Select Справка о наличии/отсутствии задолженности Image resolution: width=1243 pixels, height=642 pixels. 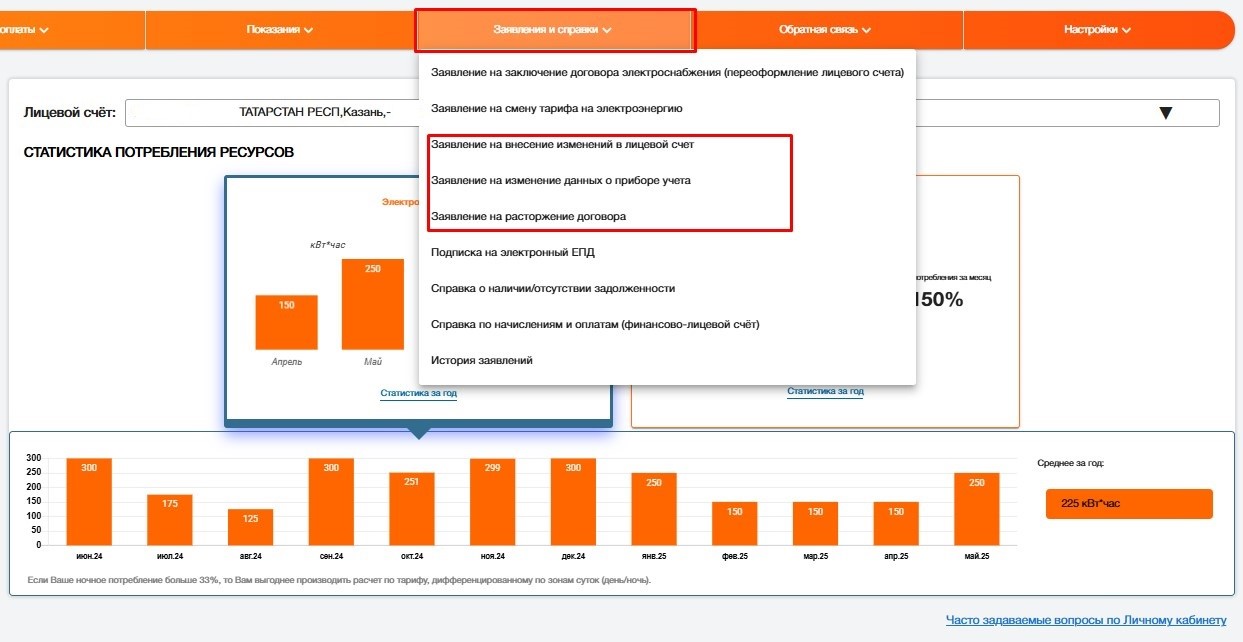[552, 288]
